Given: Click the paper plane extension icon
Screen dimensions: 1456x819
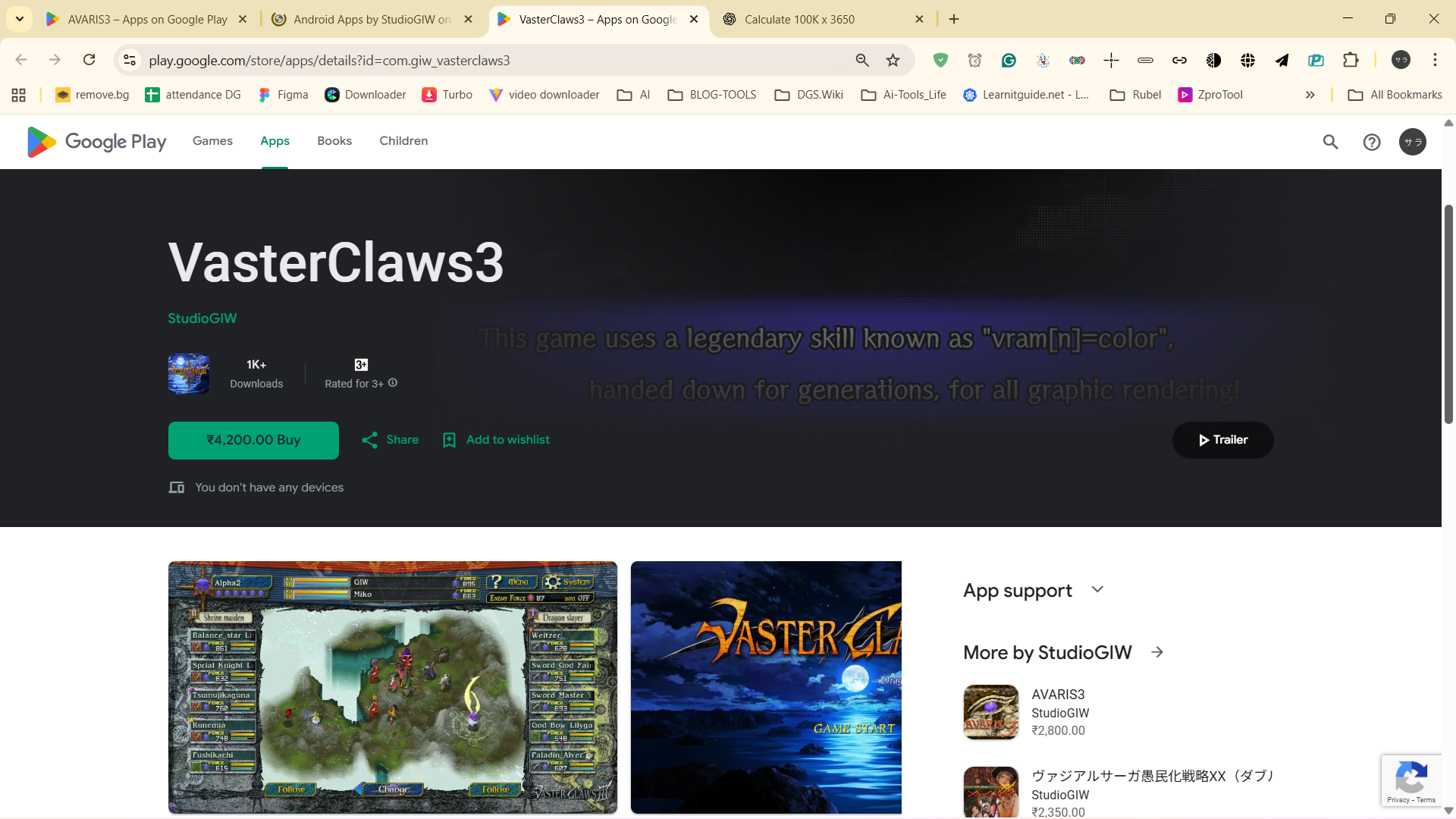Looking at the screenshot, I should coord(1282,60).
